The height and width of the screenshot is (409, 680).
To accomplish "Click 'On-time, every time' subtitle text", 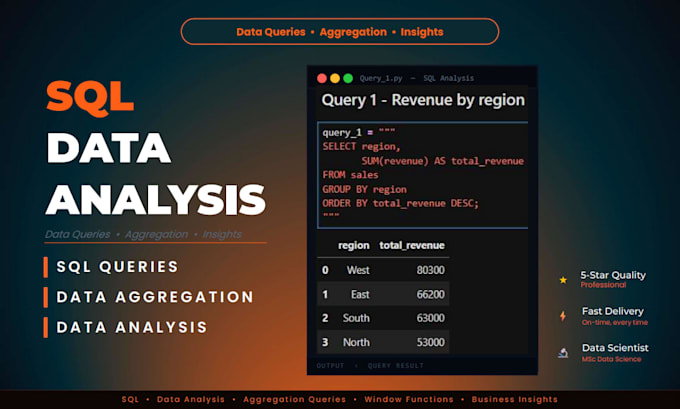I will tap(615, 322).
